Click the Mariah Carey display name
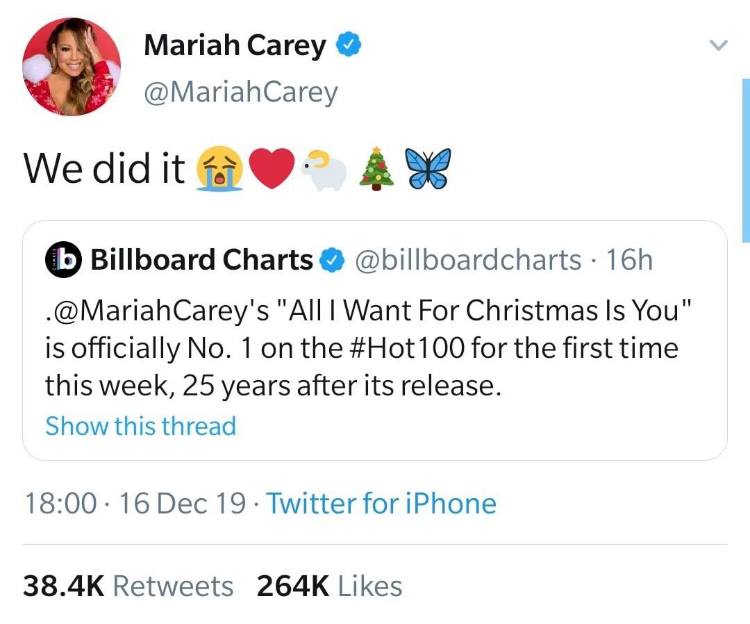 click(235, 45)
